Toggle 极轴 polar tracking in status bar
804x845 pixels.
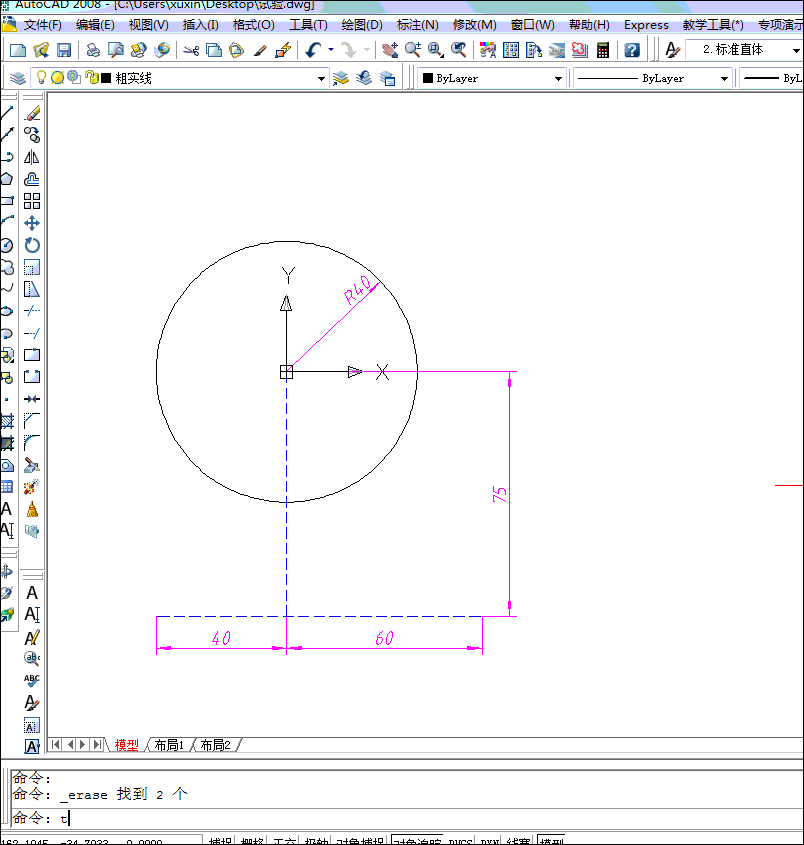[316, 841]
